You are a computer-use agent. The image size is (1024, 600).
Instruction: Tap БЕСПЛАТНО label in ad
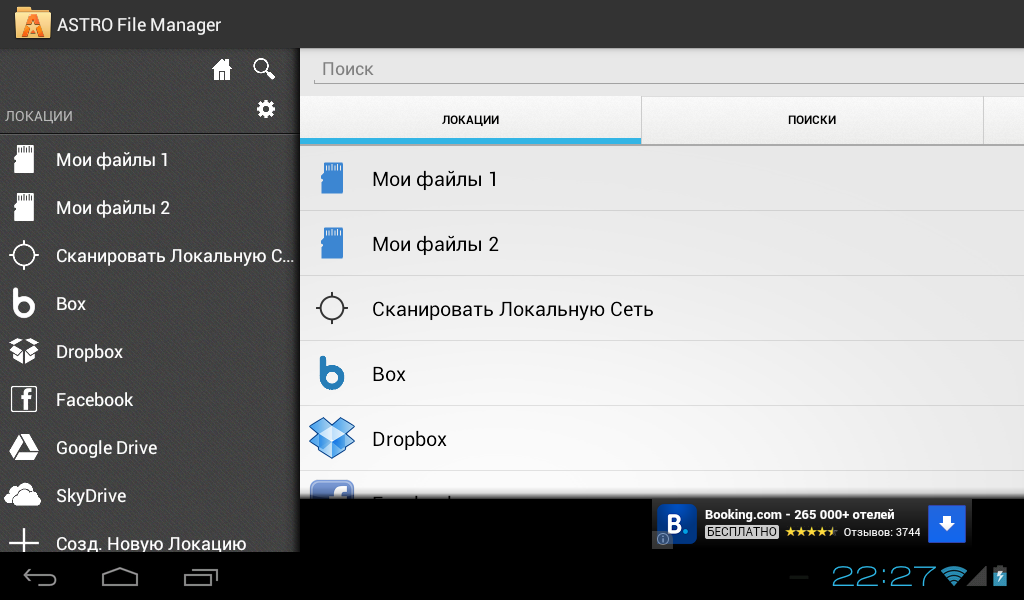pos(742,532)
